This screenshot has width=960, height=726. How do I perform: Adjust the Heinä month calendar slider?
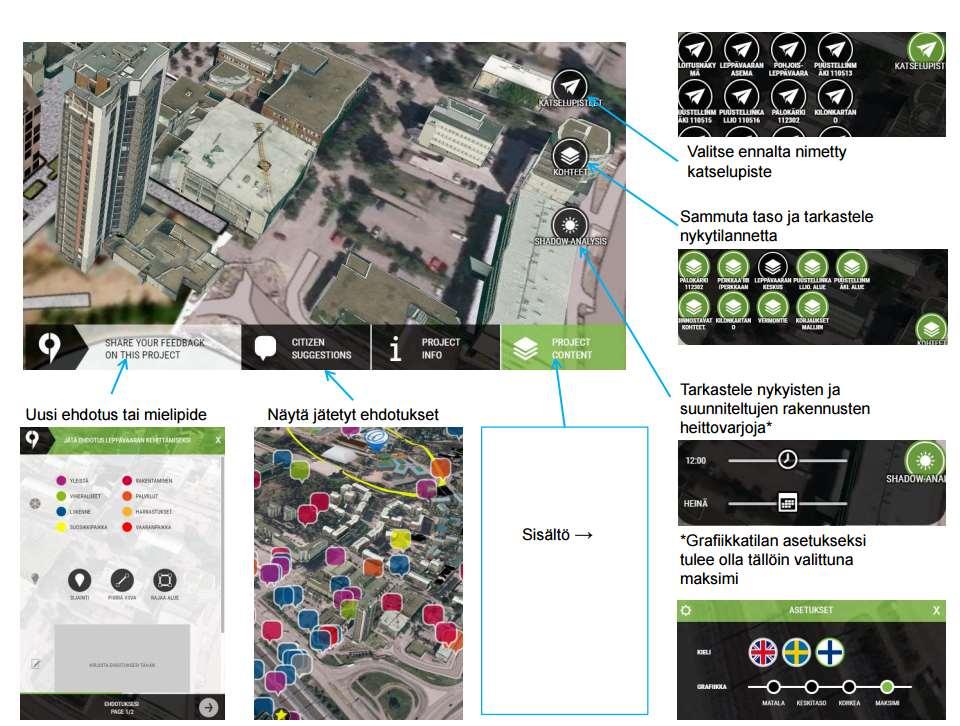(787, 503)
